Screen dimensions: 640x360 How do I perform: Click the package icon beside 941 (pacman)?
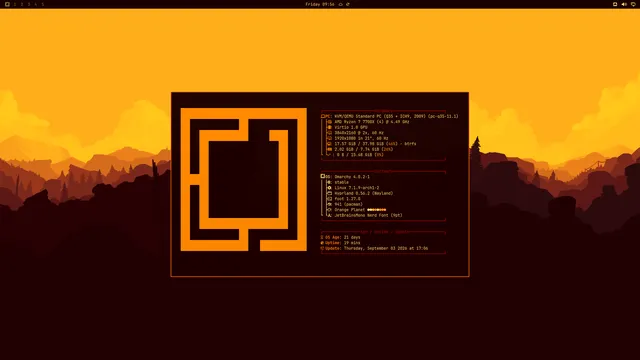click(x=329, y=204)
